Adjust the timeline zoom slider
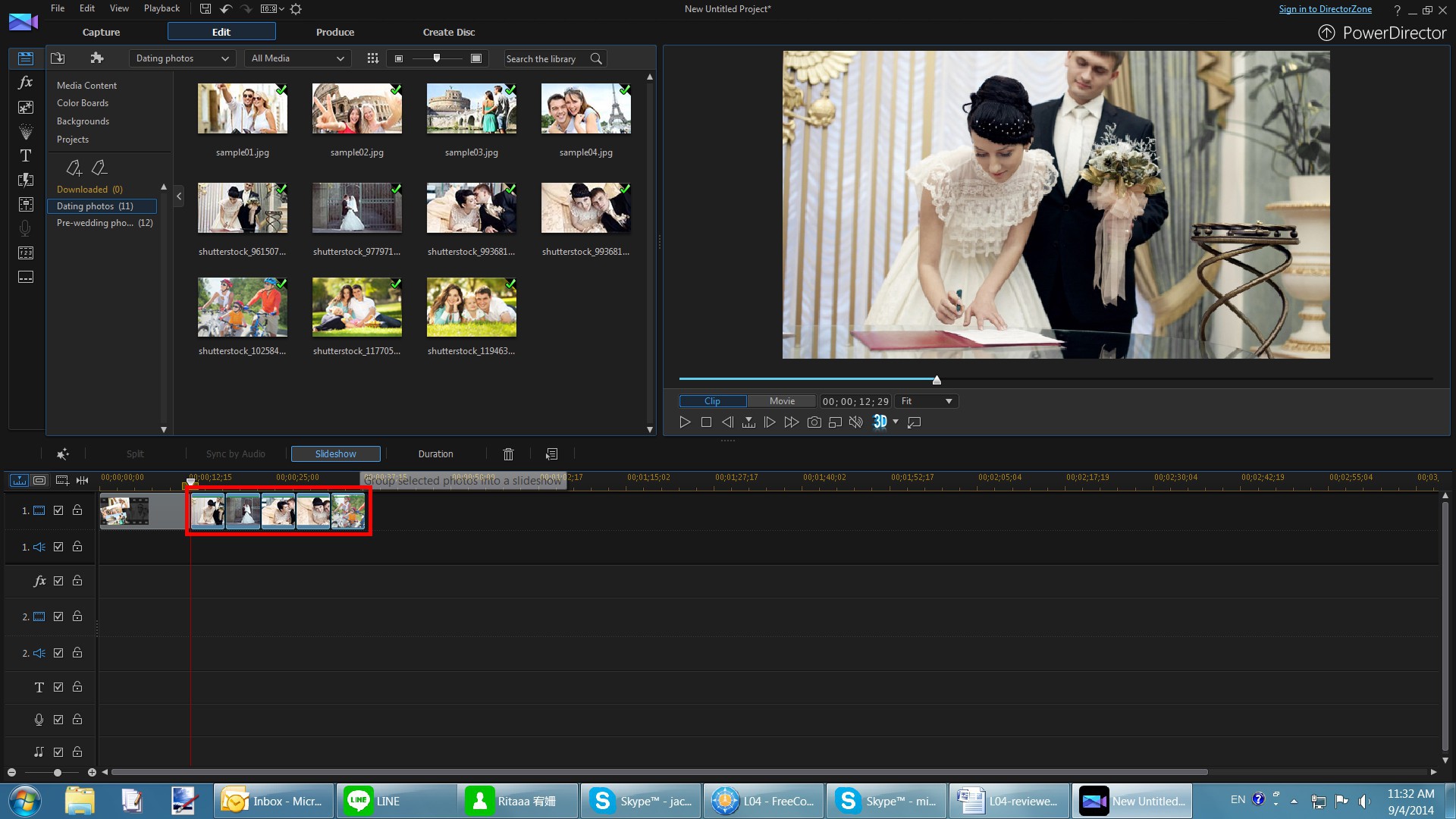Viewport: 1456px width, 819px height. 57,772
